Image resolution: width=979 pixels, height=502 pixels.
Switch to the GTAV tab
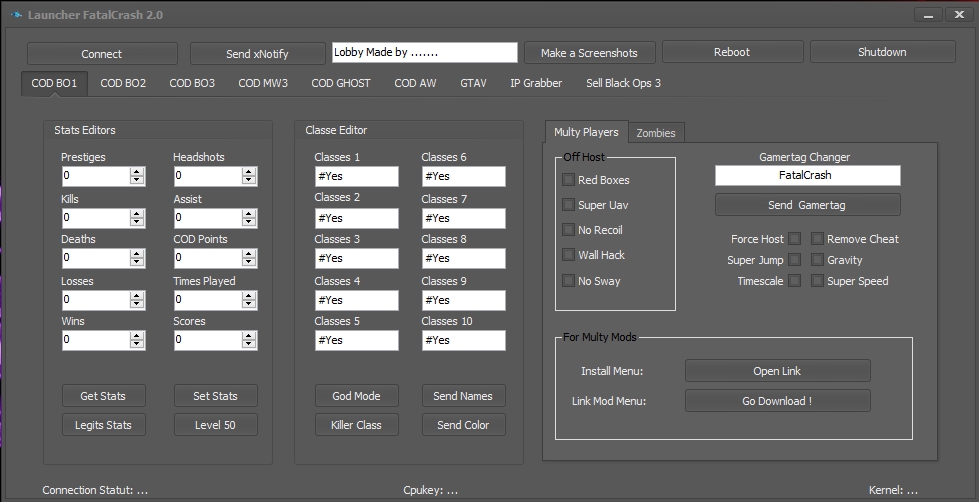point(473,83)
